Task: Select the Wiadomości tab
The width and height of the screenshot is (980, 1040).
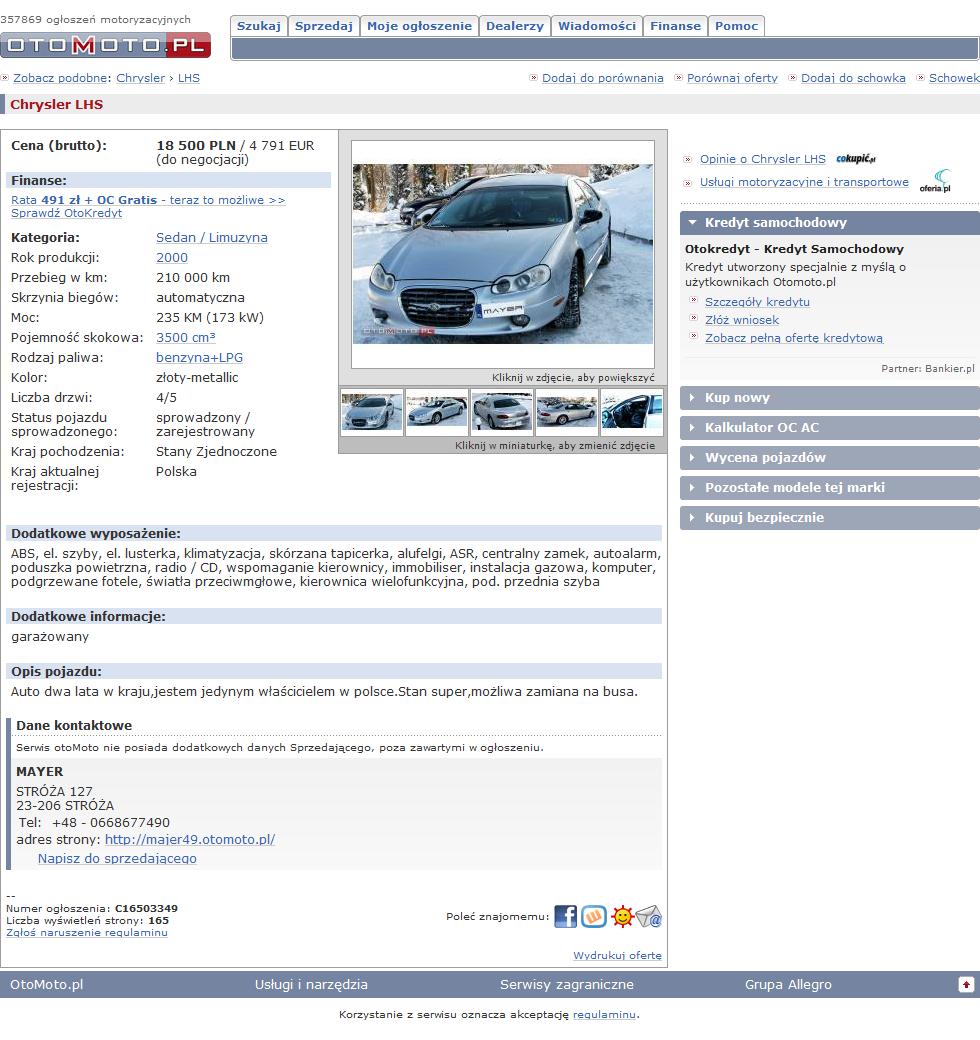Action: click(597, 26)
